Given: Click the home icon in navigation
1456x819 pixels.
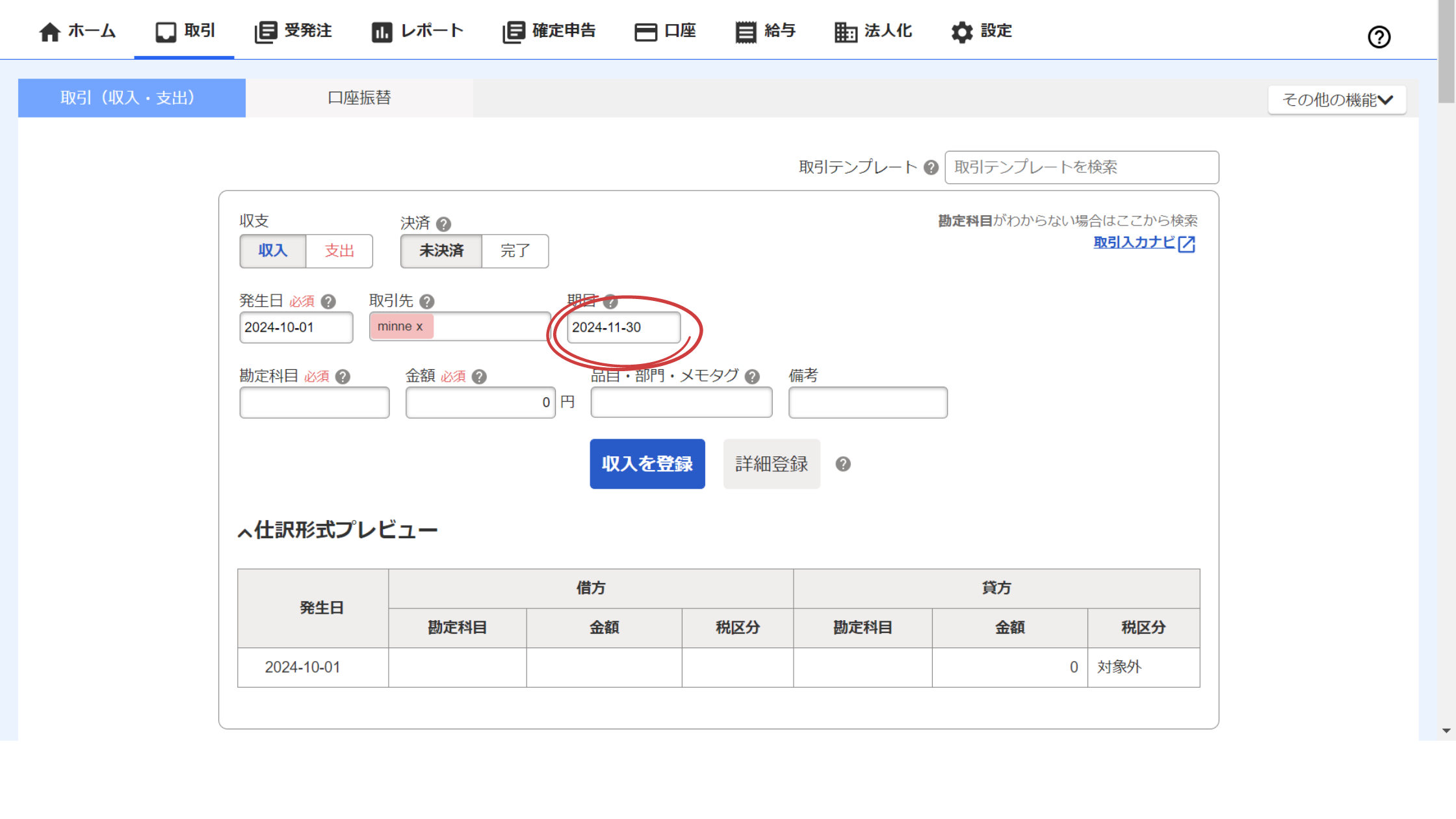Looking at the screenshot, I should click(50, 31).
